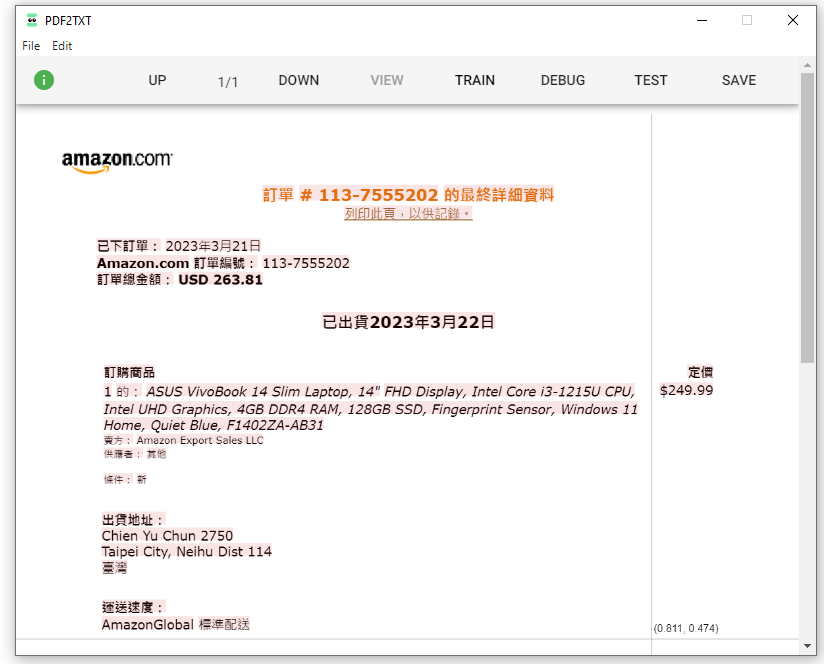Go to previous page with UP

[x=157, y=80]
